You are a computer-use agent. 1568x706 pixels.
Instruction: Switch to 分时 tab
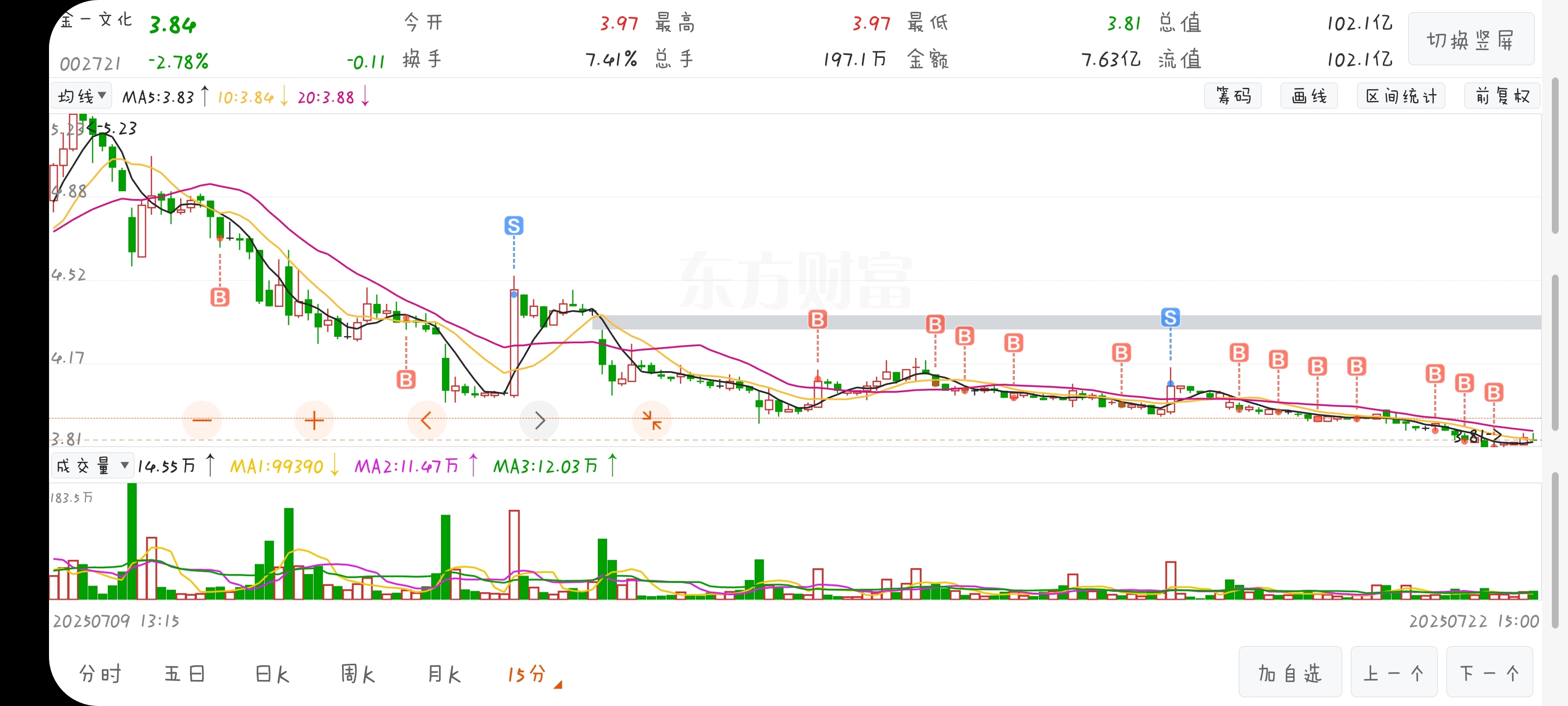point(100,674)
